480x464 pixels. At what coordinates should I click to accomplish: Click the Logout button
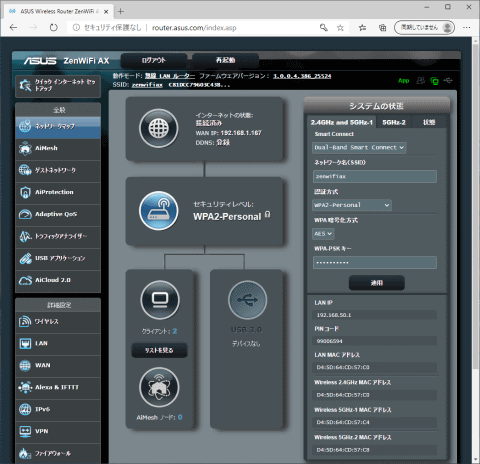click(154, 60)
